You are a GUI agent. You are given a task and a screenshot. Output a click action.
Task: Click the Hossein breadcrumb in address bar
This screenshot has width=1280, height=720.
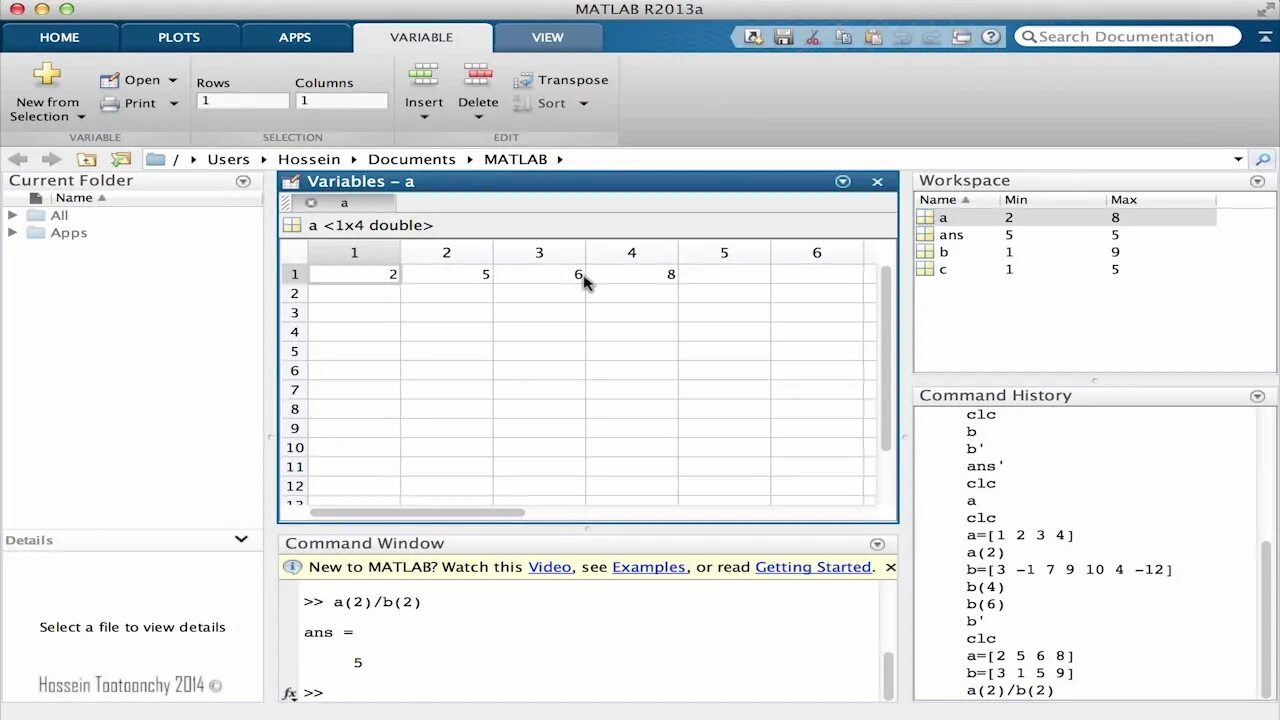(309, 159)
